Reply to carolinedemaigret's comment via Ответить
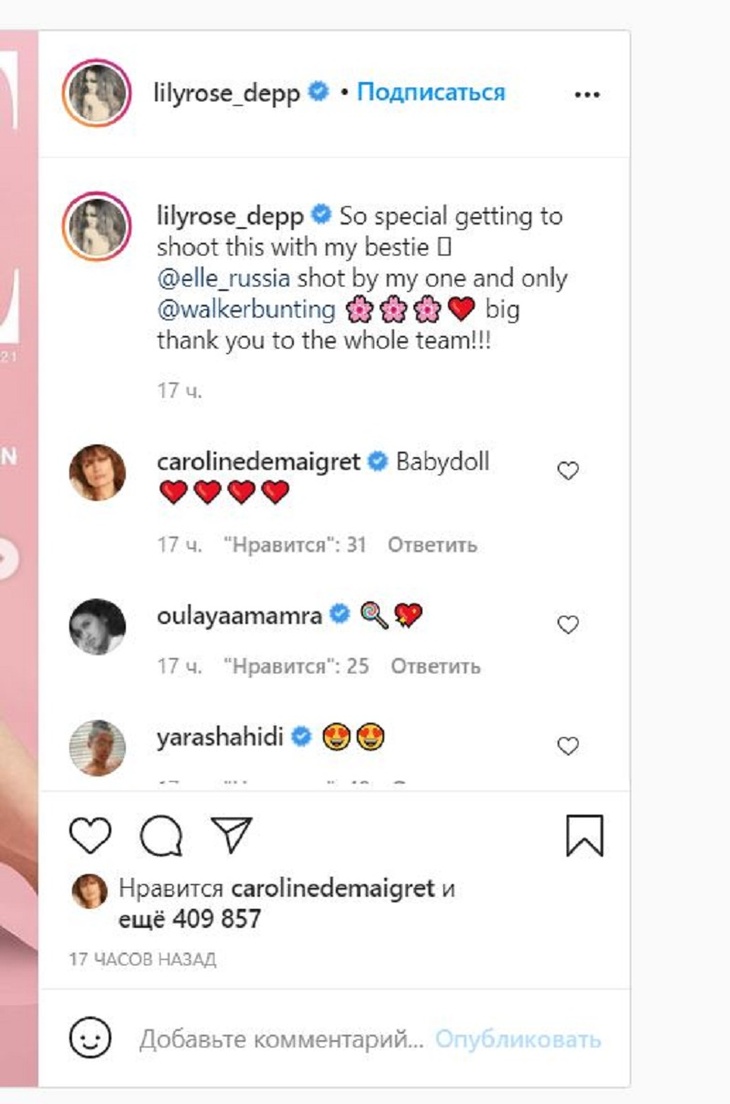The image size is (730, 1104). (x=432, y=545)
